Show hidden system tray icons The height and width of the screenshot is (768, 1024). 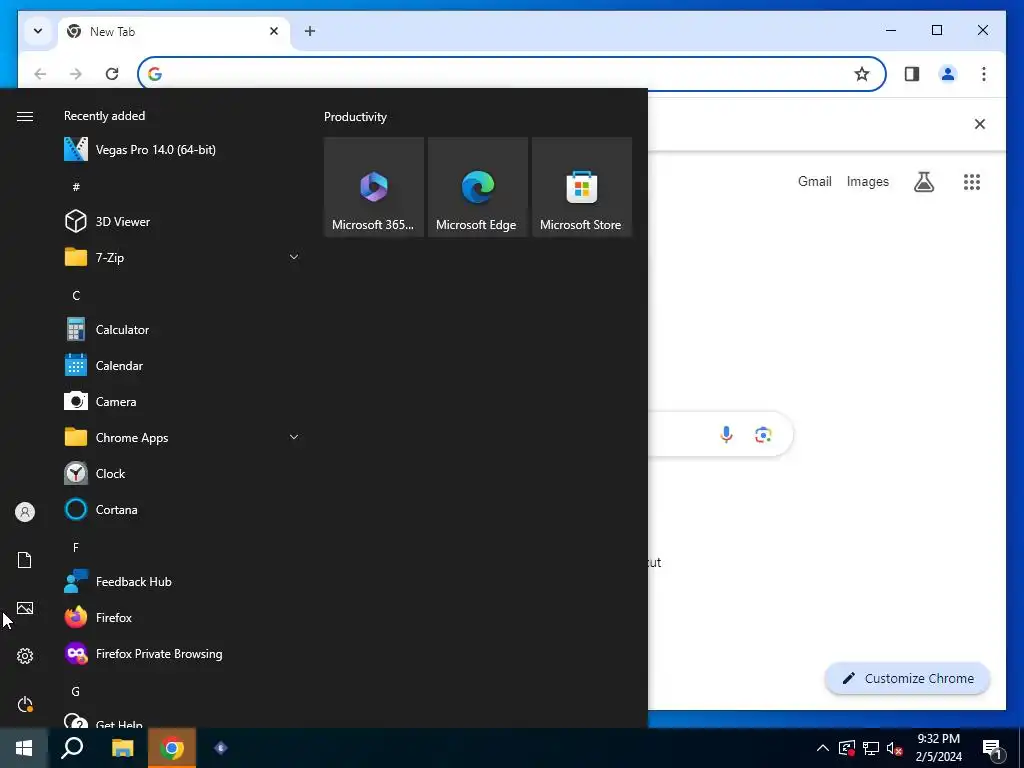pos(823,748)
